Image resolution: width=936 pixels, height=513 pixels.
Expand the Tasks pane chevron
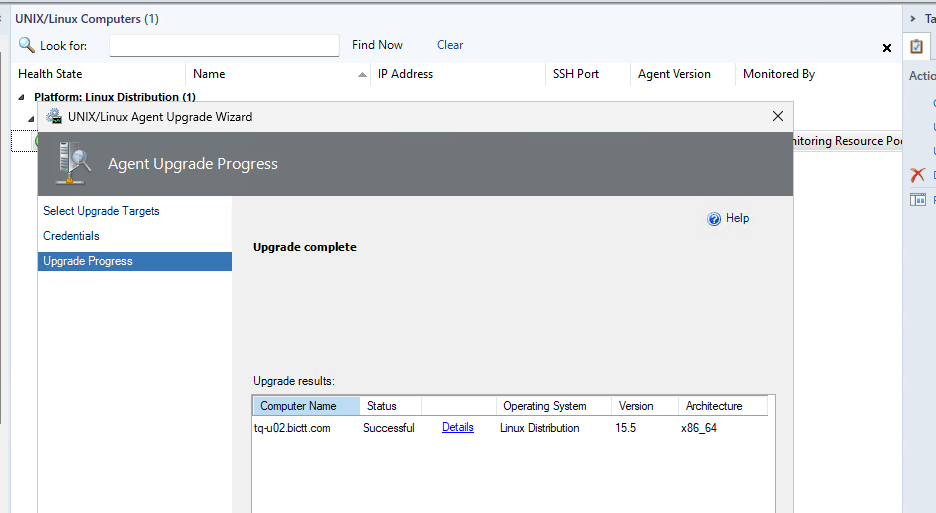(x=912, y=19)
